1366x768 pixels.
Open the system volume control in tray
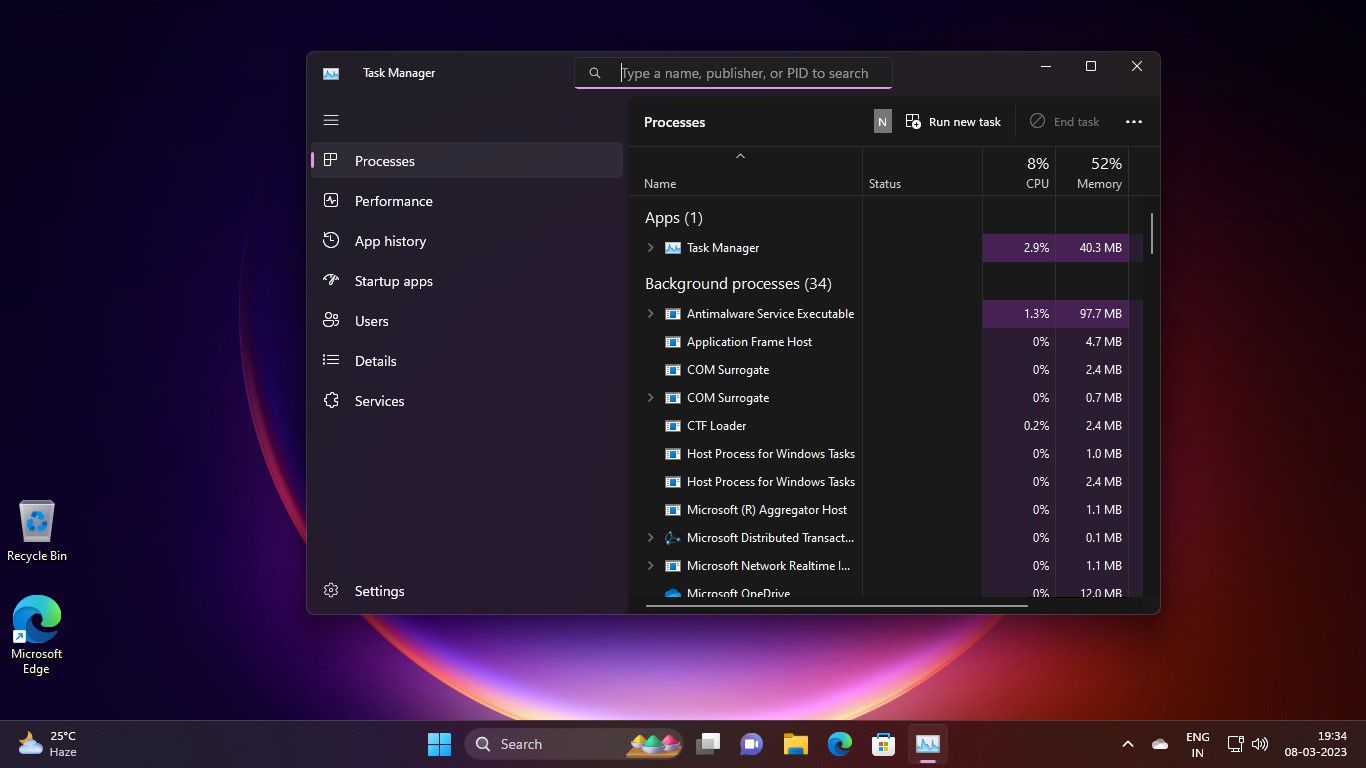click(x=1259, y=743)
